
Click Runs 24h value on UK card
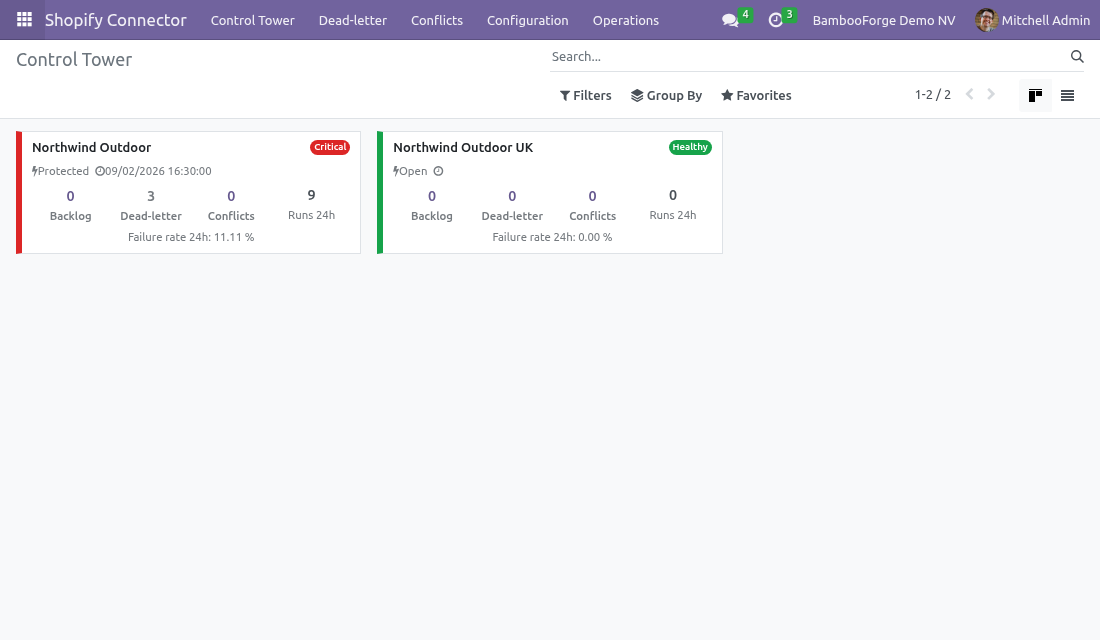coord(673,195)
